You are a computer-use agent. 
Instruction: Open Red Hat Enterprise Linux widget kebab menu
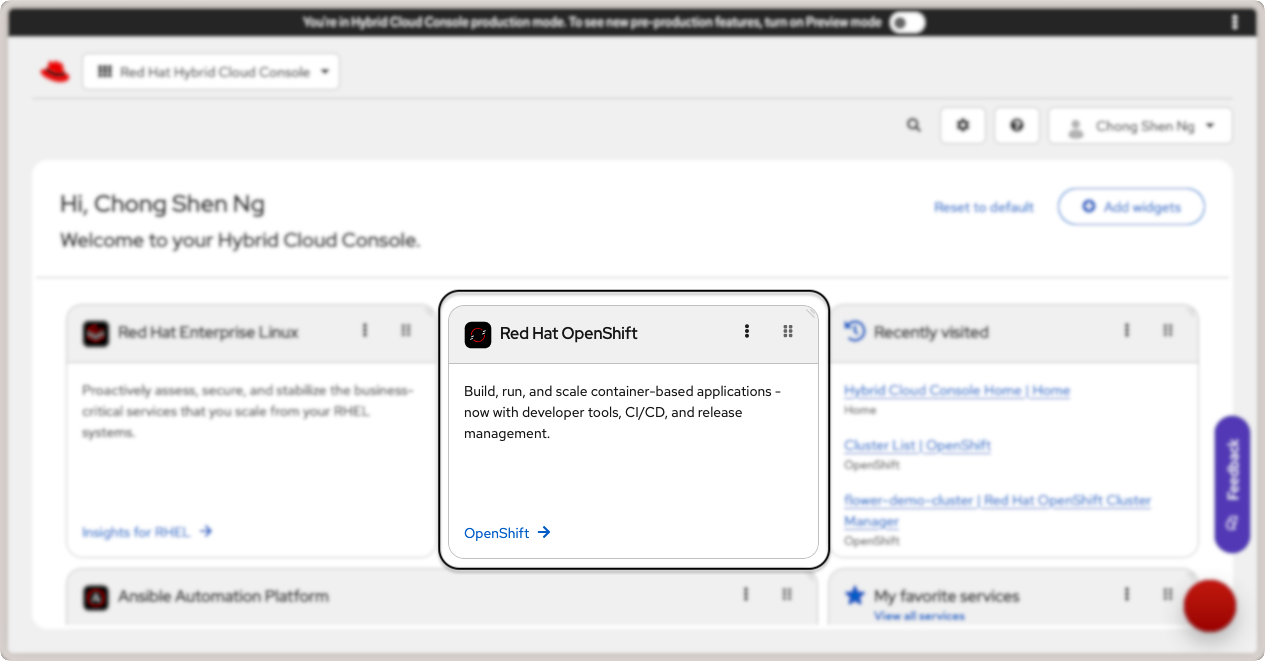(365, 331)
